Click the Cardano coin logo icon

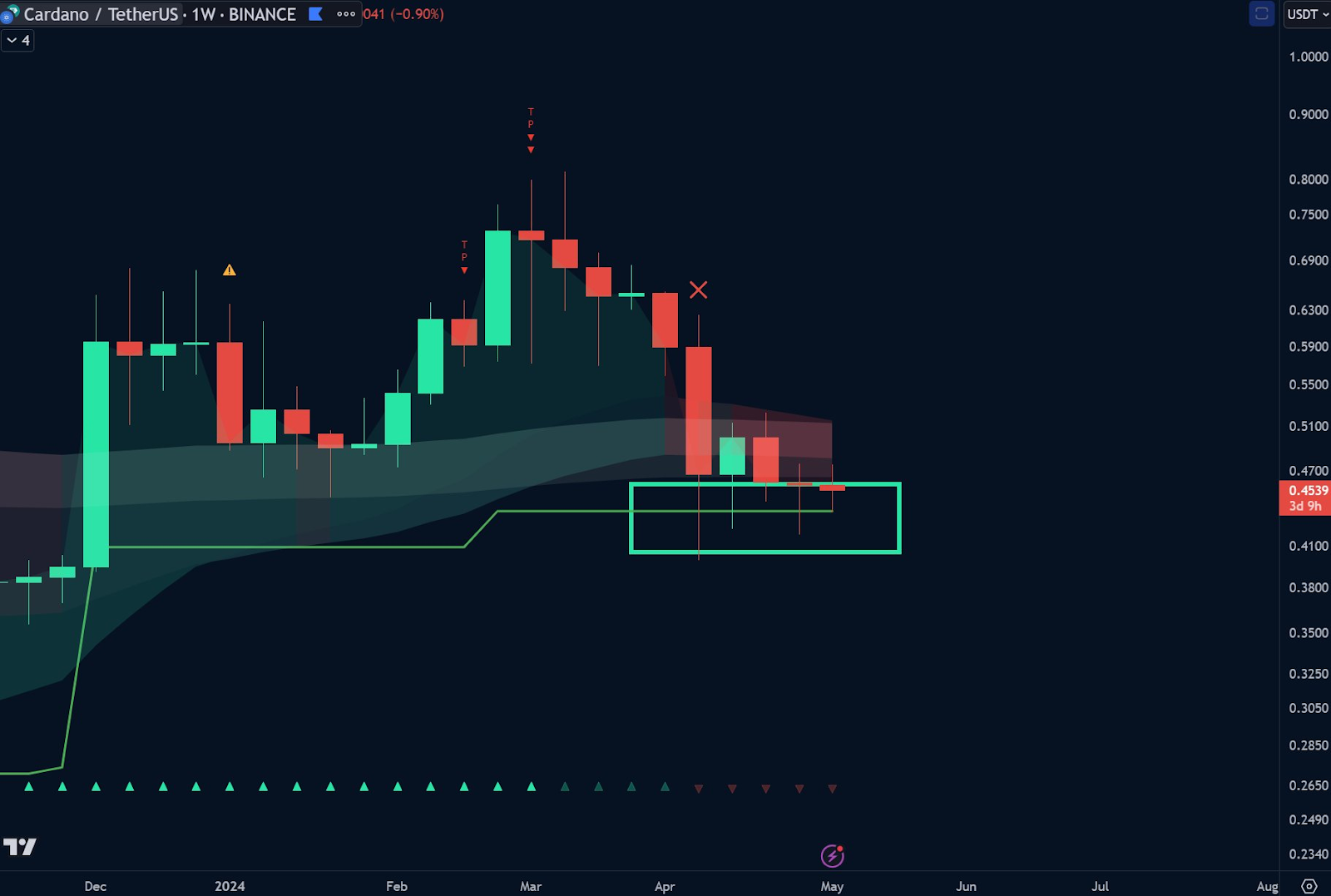10,13
